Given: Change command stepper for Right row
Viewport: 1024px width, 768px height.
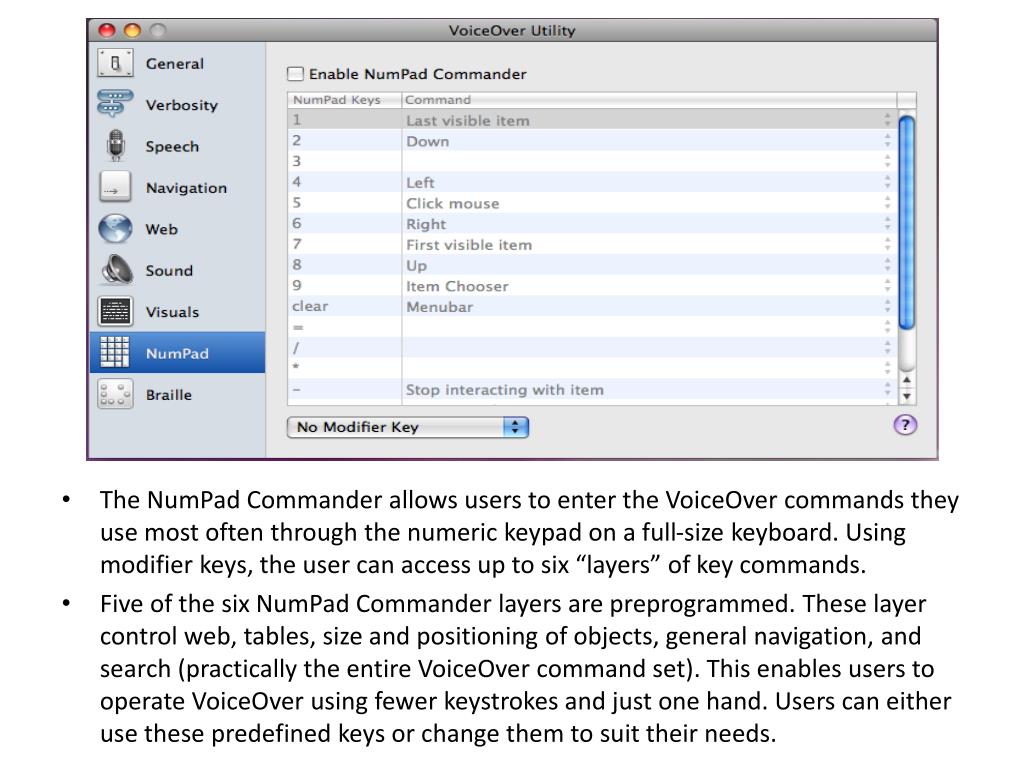Looking at the screenshot, I should (887, 223).
